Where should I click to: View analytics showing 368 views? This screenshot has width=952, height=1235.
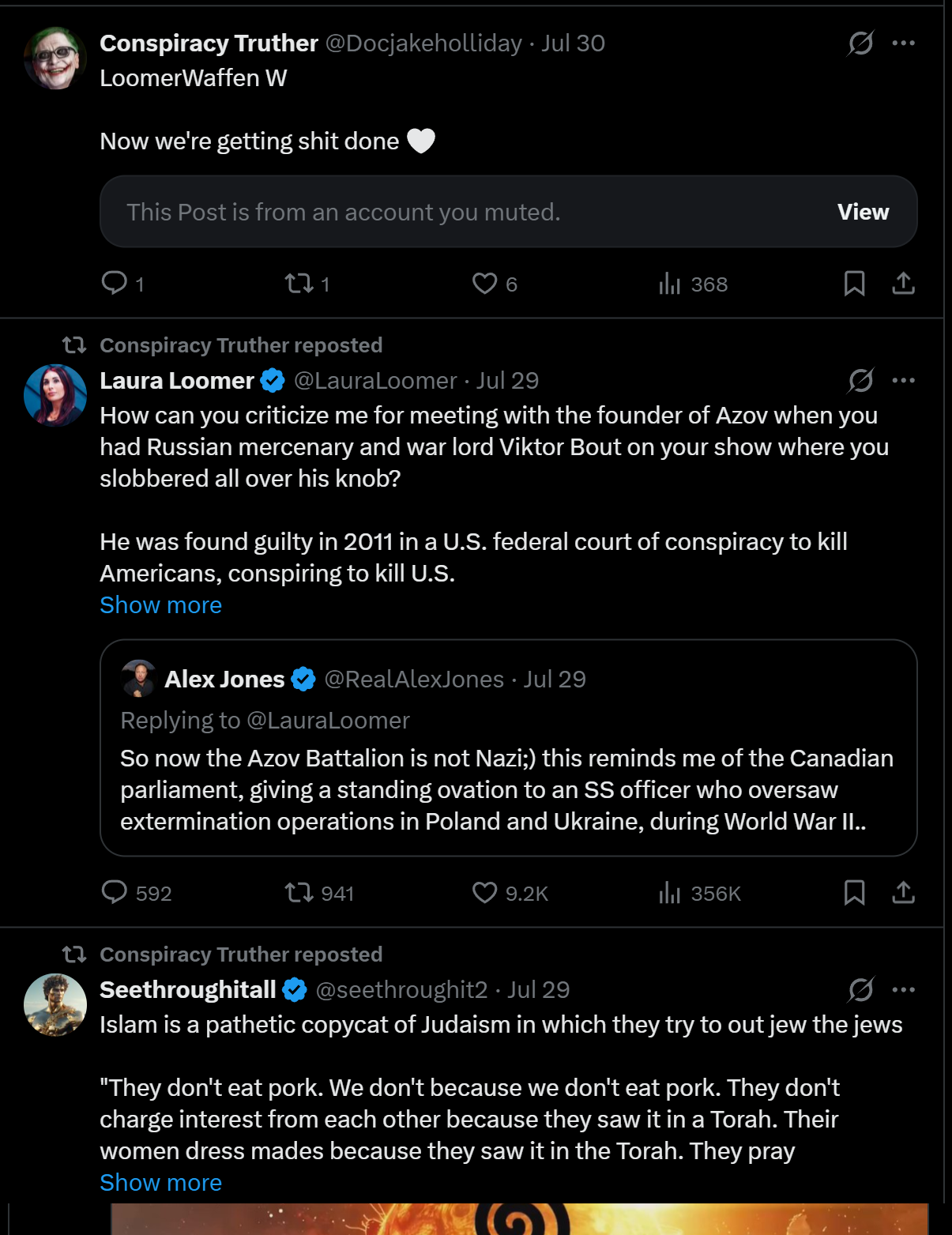[x=693, y=284]
